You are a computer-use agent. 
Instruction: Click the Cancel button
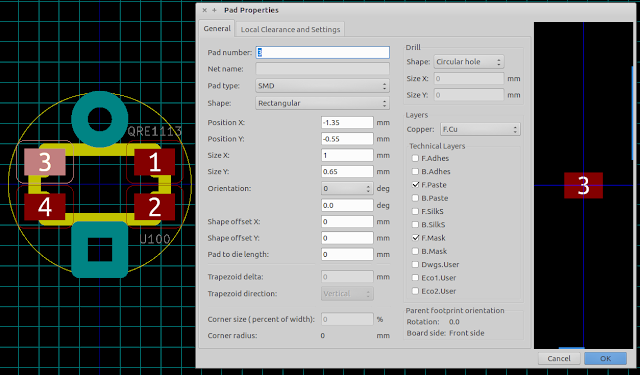click(x=559, y=358)
